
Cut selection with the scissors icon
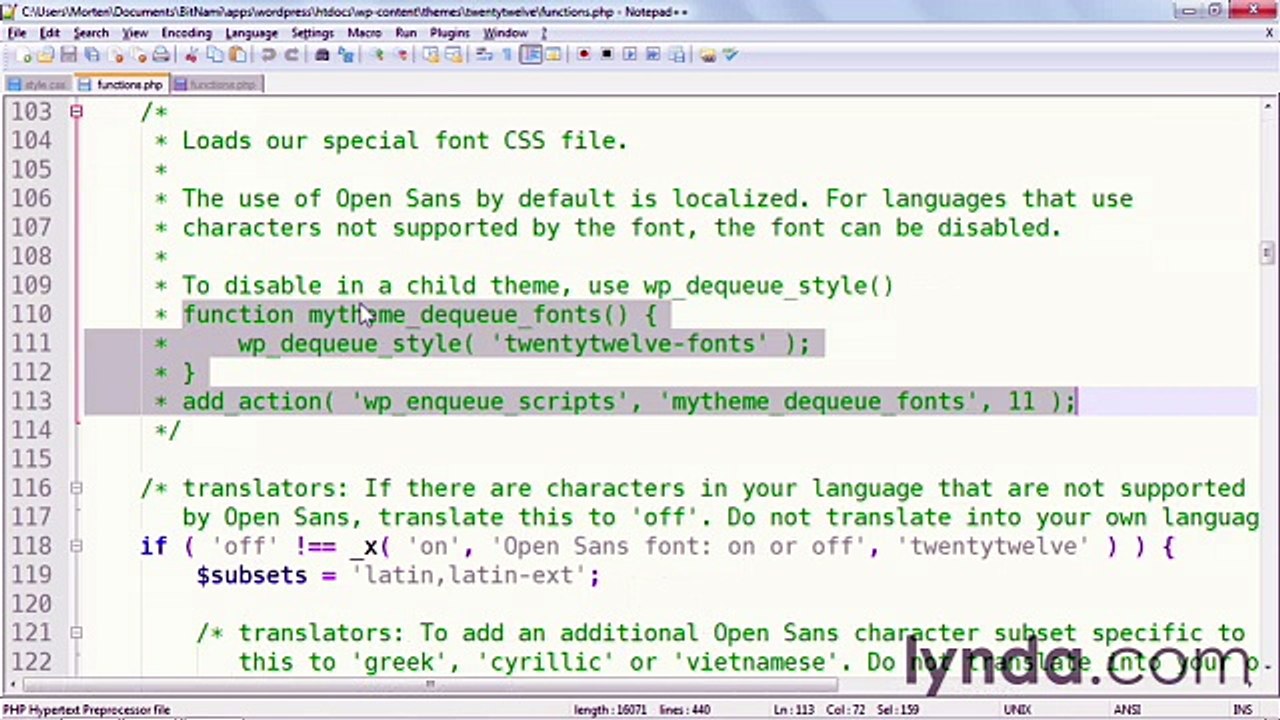(x=191, y=55)
